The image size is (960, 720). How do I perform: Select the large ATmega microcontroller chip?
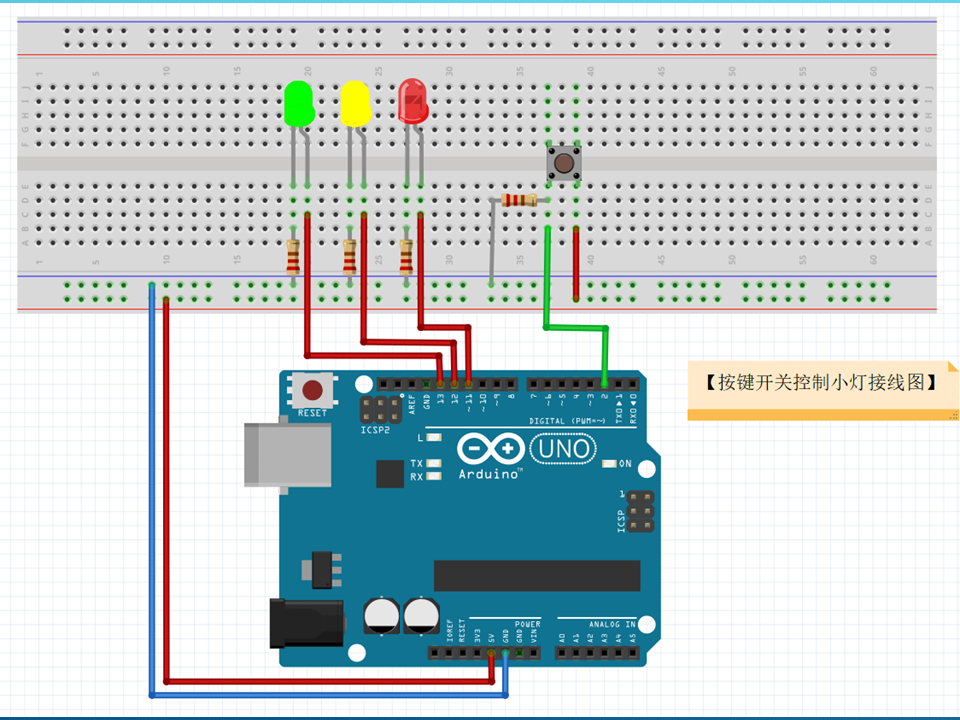(537, 576)
